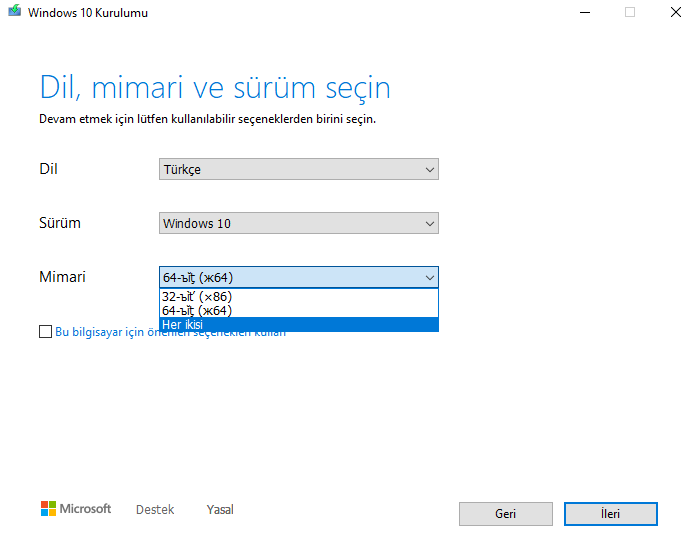Viewport: 698px width, 549px height.
Task: Tick the recommended options checkbox
Action: [45, 332]
